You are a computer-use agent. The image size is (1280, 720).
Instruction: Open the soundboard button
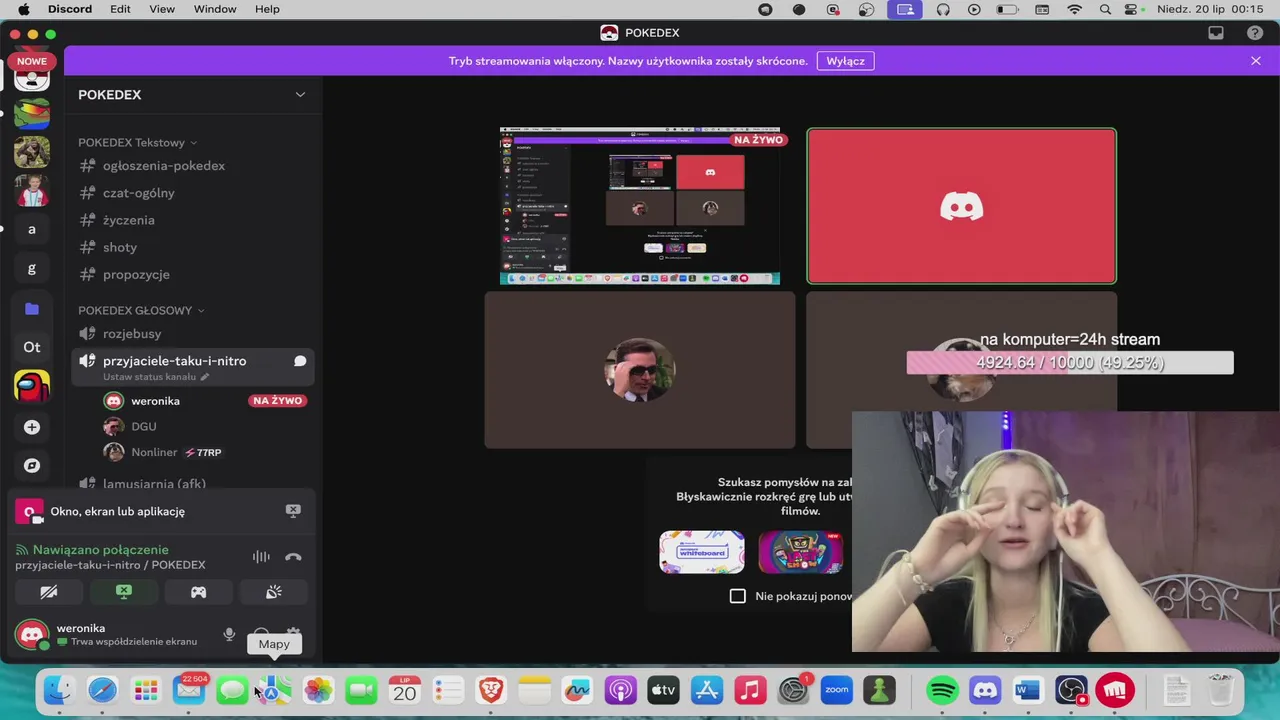[x=274, y=592]
